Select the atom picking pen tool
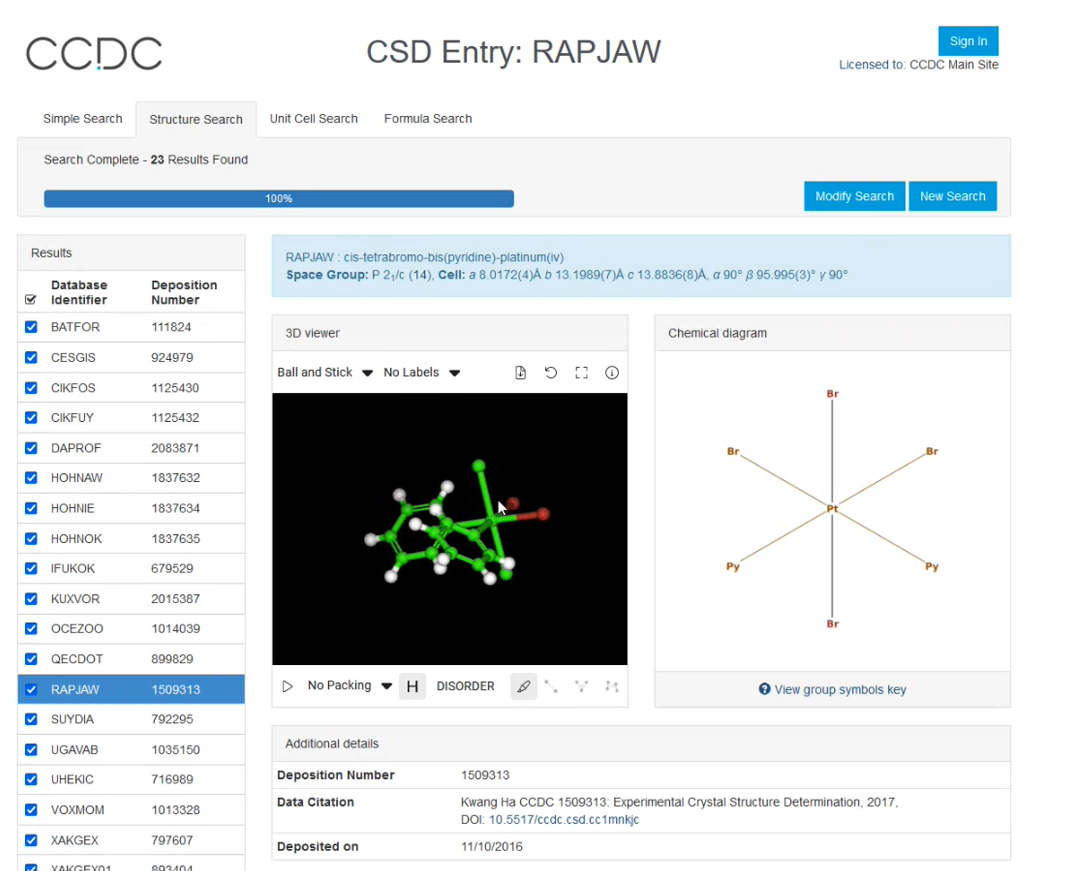 523,687
